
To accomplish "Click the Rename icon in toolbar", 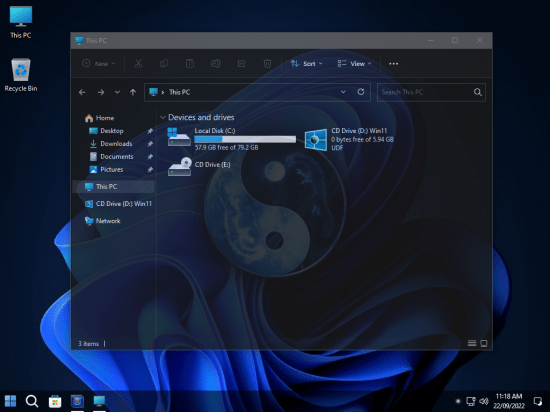I will click(x=215, y=63).
